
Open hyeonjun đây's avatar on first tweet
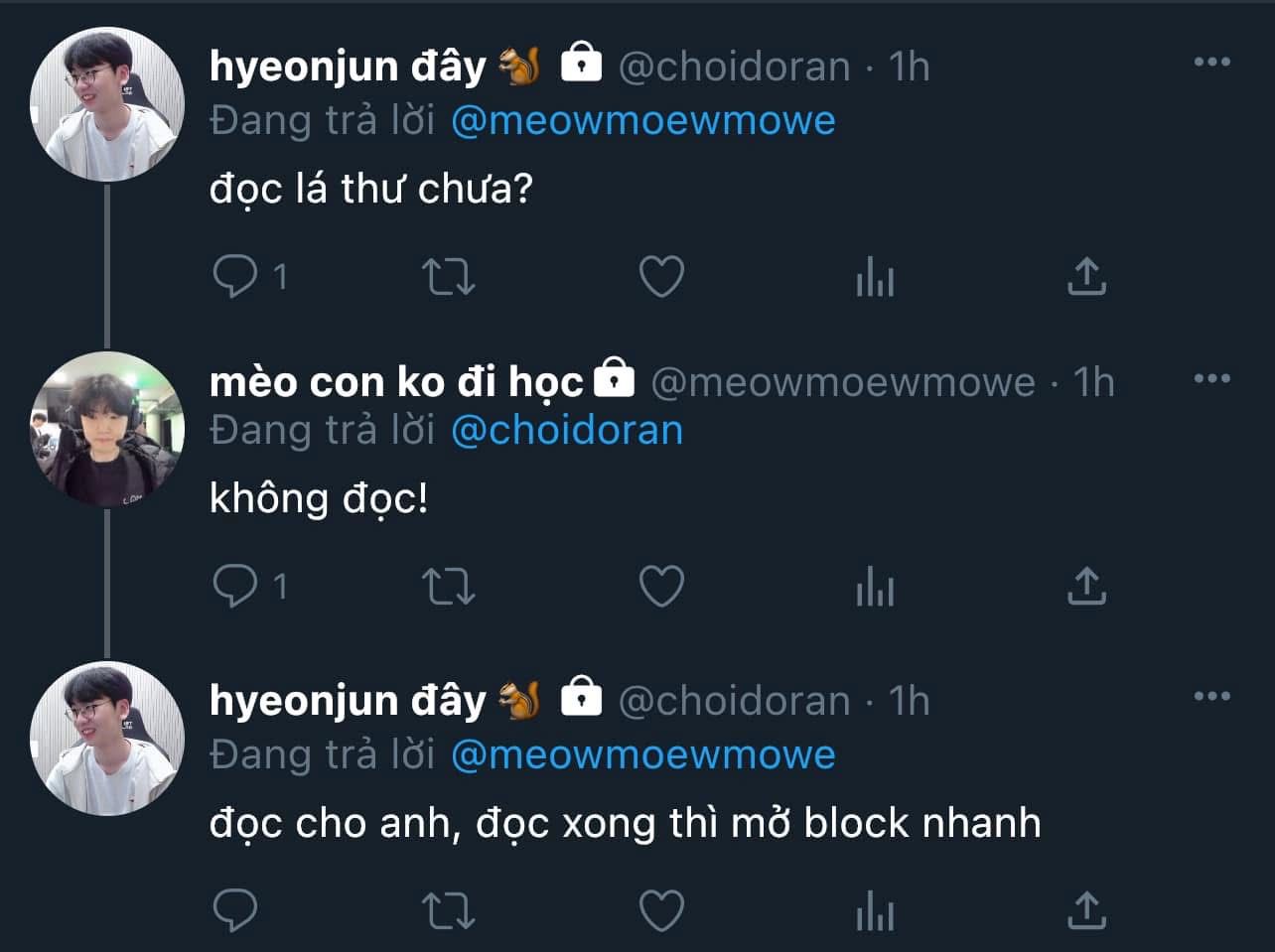(x=107, y=105)
